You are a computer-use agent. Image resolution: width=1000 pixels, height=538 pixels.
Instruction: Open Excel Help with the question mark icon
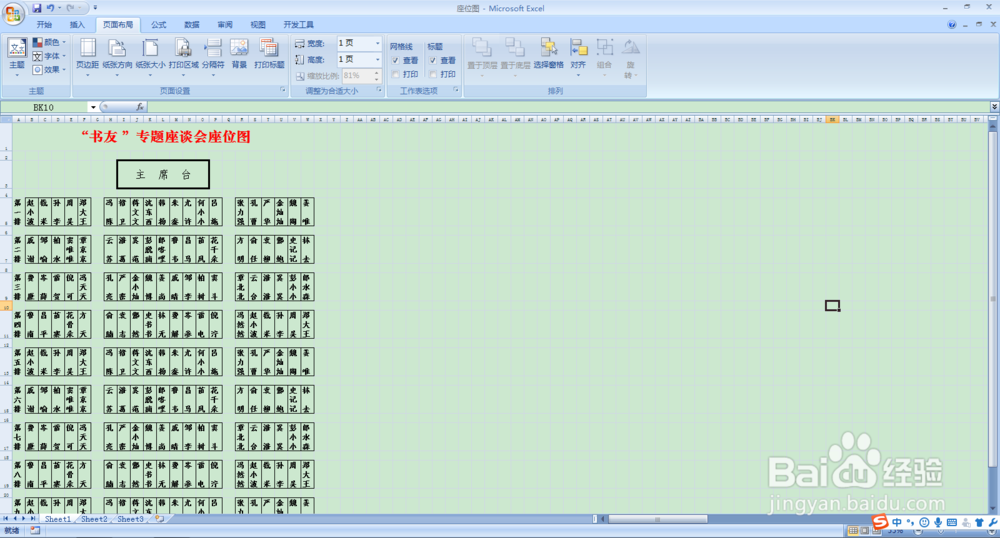pyautogui.click(x=952, y=25)
